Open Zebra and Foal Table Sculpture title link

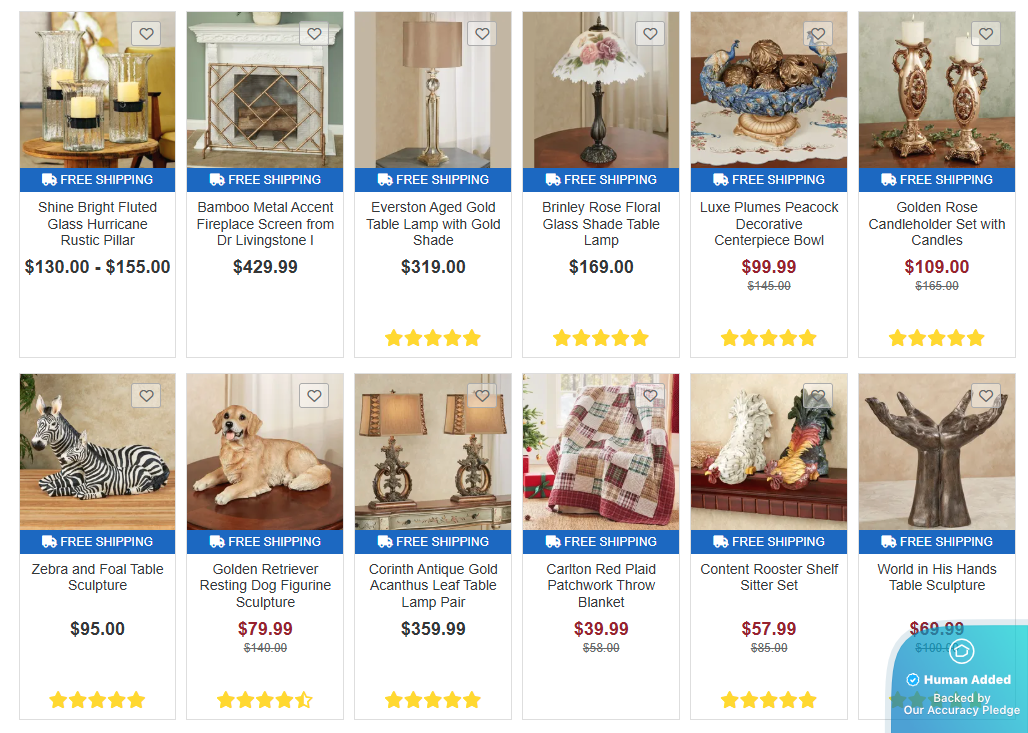[98, 577]
